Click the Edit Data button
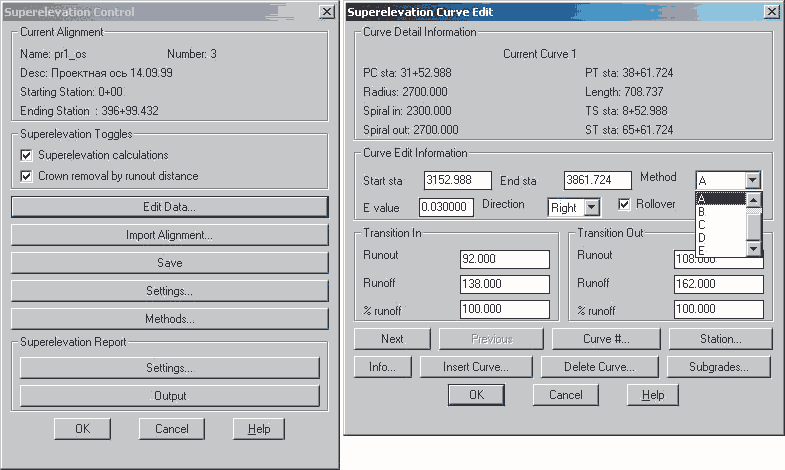785x470 pixels. (169, 207)
